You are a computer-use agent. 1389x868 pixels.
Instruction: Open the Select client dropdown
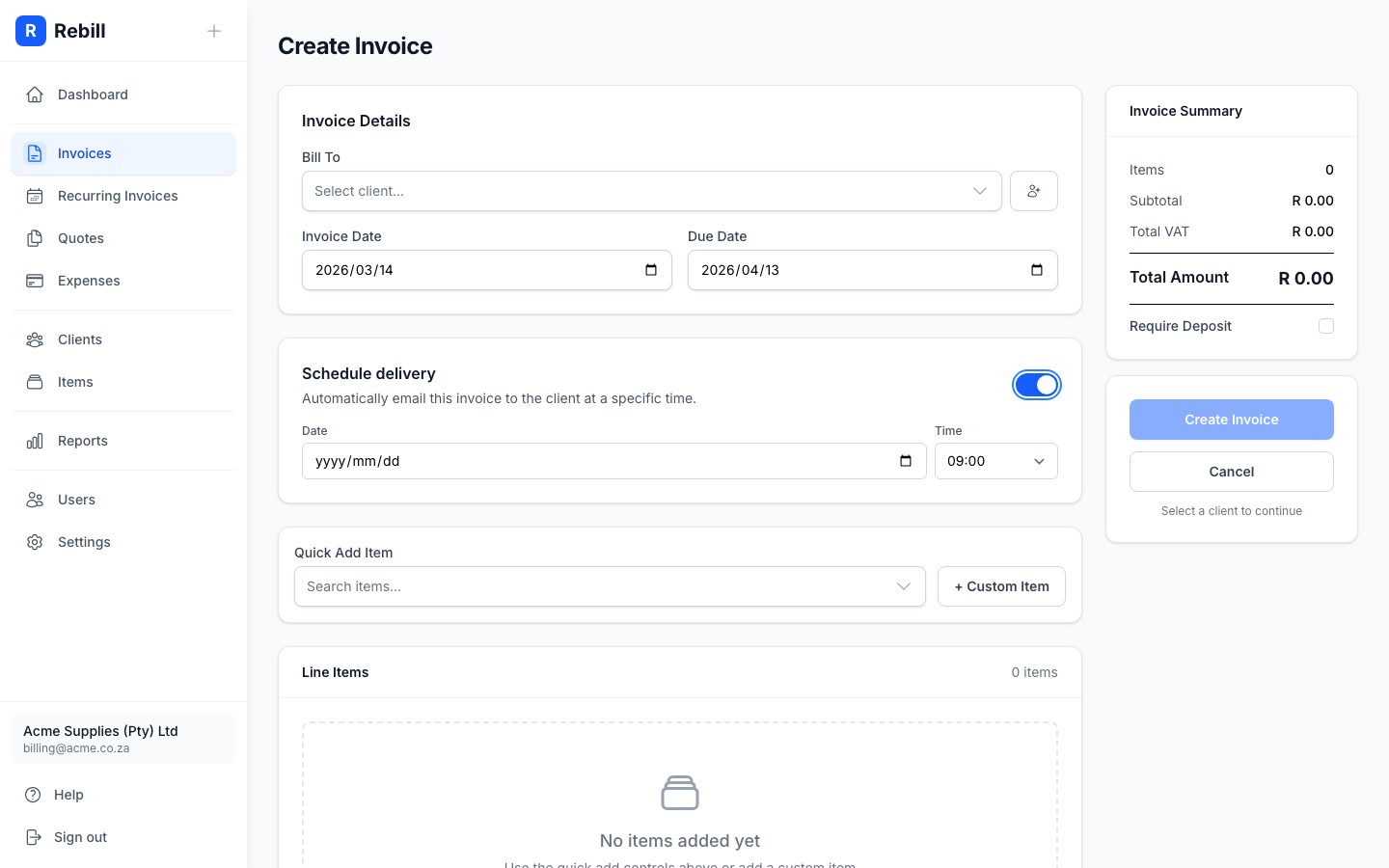point(651,191)
